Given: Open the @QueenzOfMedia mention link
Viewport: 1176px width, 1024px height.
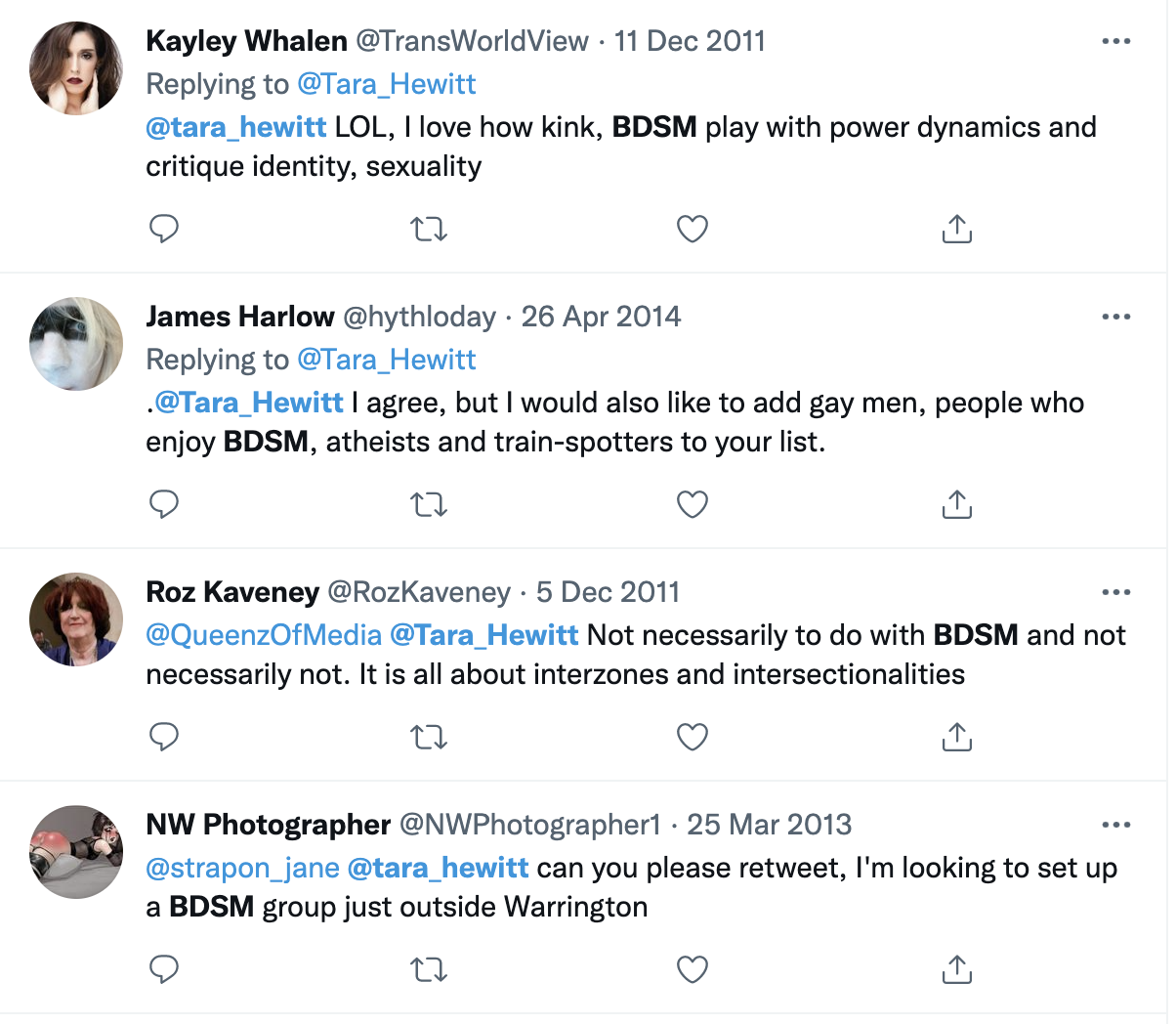Looking at the screenshot, I should click(264, 635).
